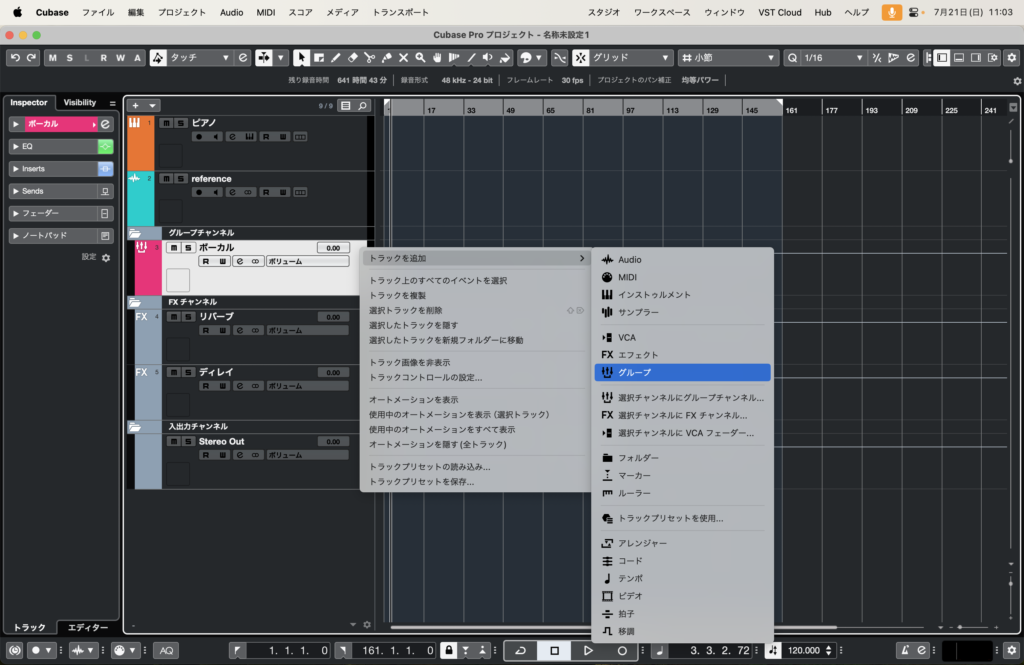Select the Zoom magnifier tool
The image size is (1024, 665).
coord(421,58)
